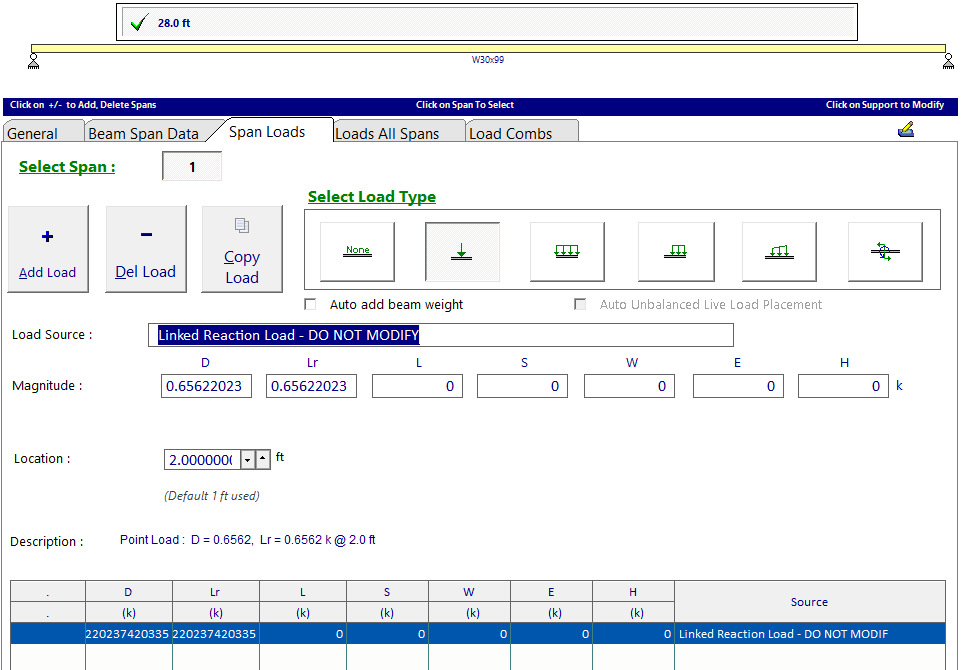The height and width of the screenshot is (670, 963).
Task: Click the W magnitude field
Action: tap(630, 386)
